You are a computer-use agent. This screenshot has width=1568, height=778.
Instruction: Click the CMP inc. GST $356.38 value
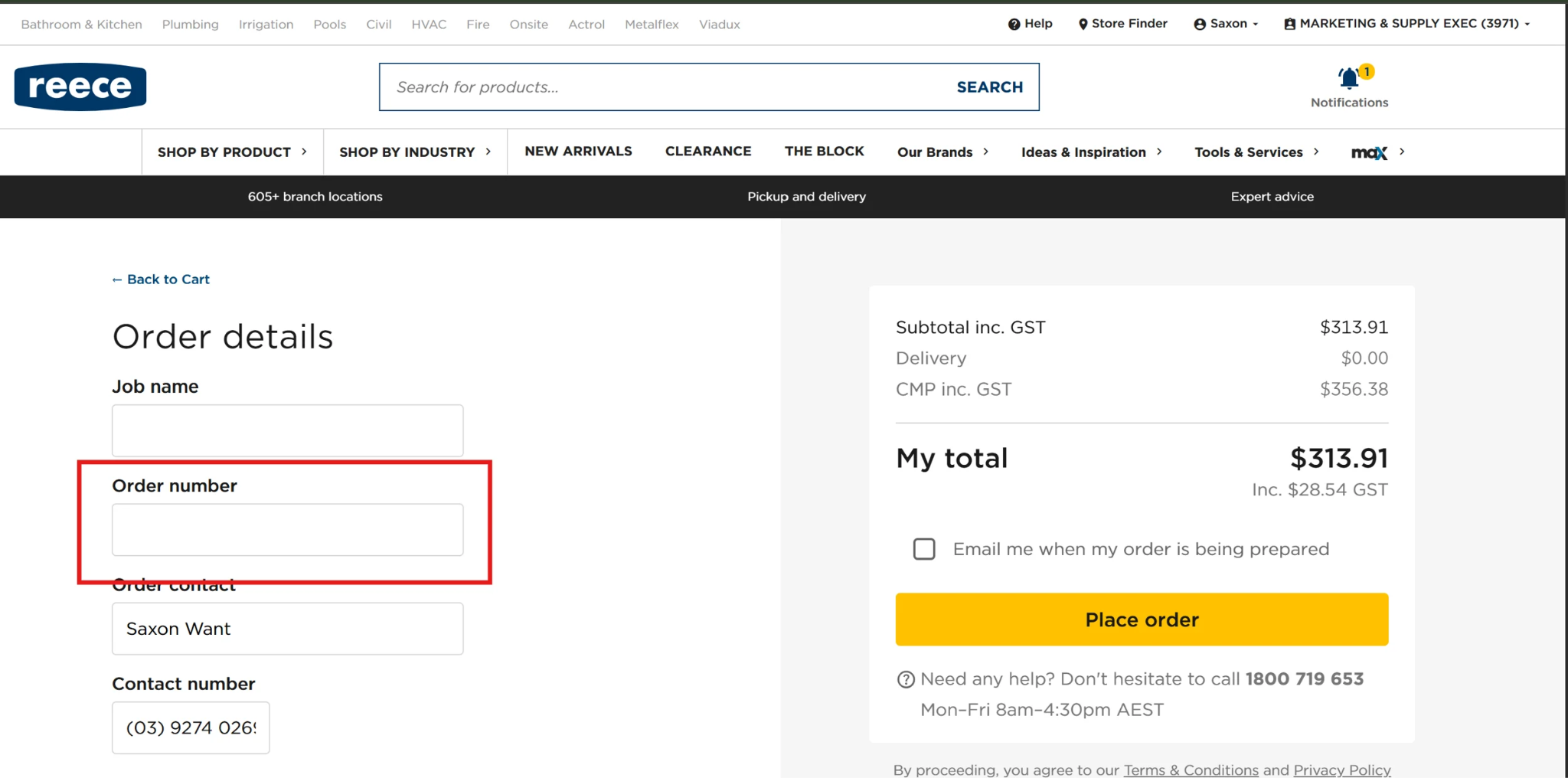1354,389
